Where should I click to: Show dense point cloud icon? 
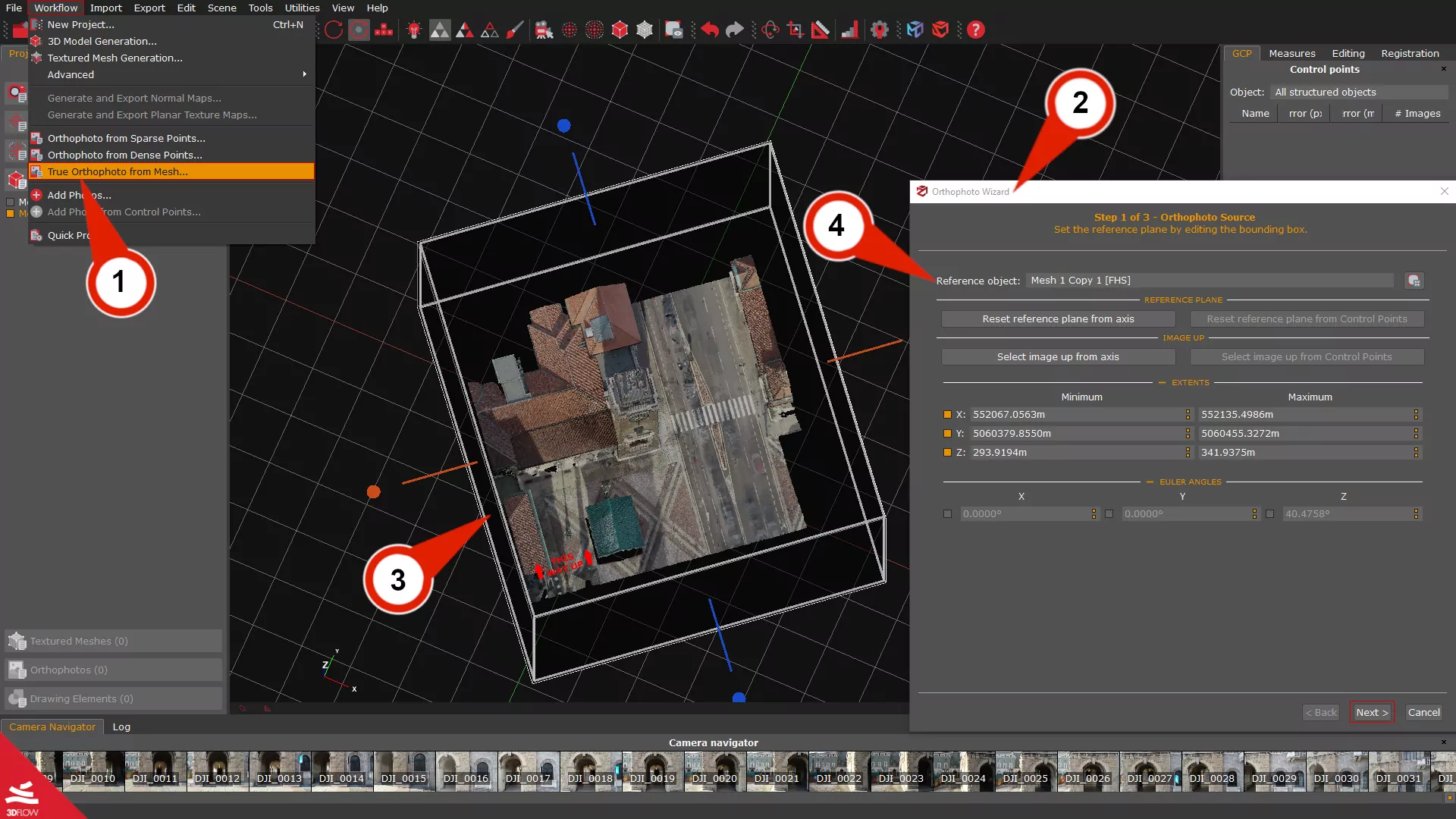pyautogui.click(x=595, y=30)
